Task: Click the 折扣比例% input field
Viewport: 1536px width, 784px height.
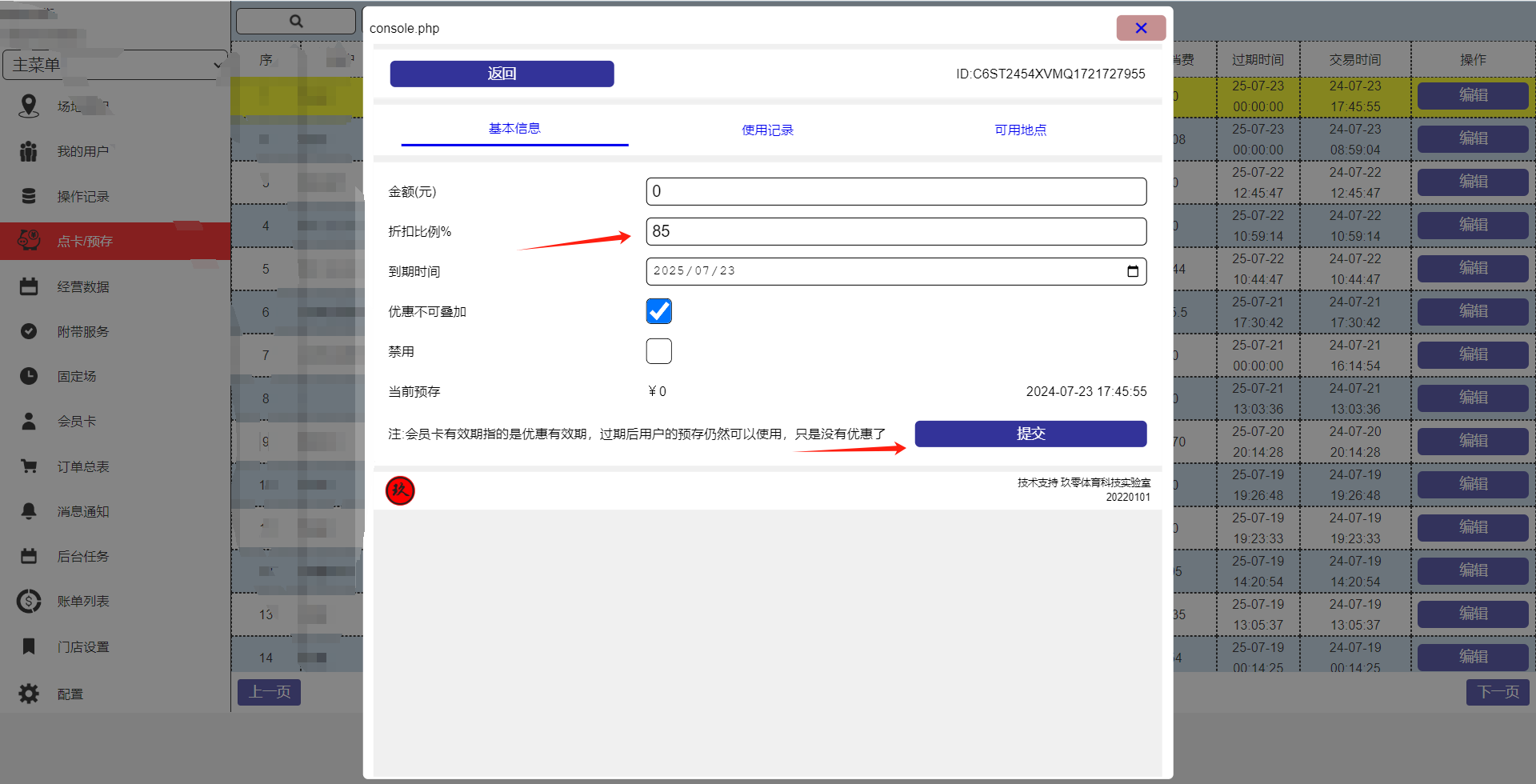Action: [895, 231]
